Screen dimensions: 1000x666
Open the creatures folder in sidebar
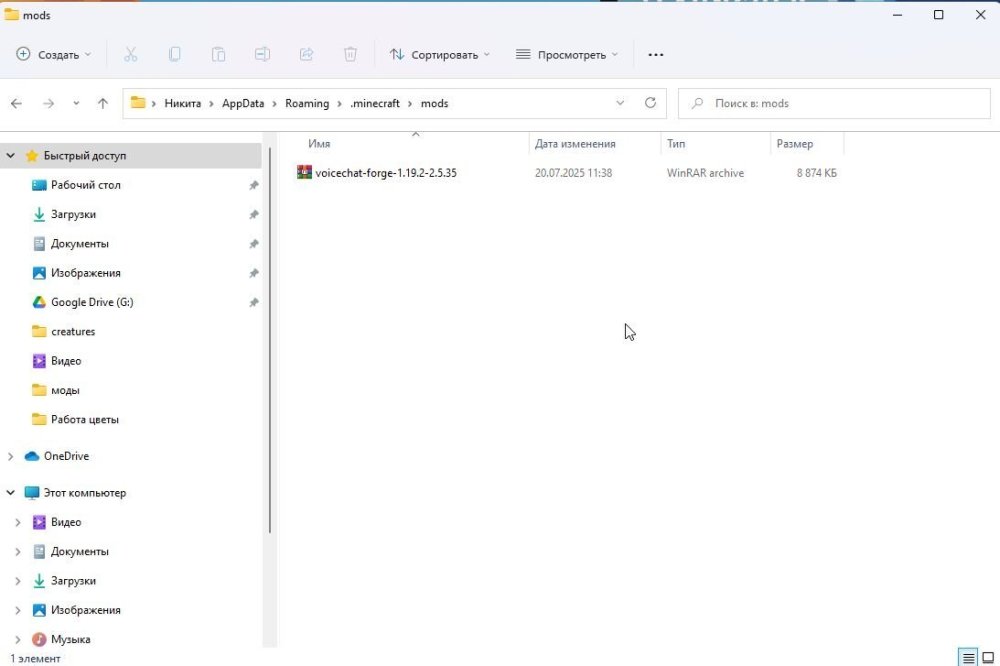(x=73, y=332)
